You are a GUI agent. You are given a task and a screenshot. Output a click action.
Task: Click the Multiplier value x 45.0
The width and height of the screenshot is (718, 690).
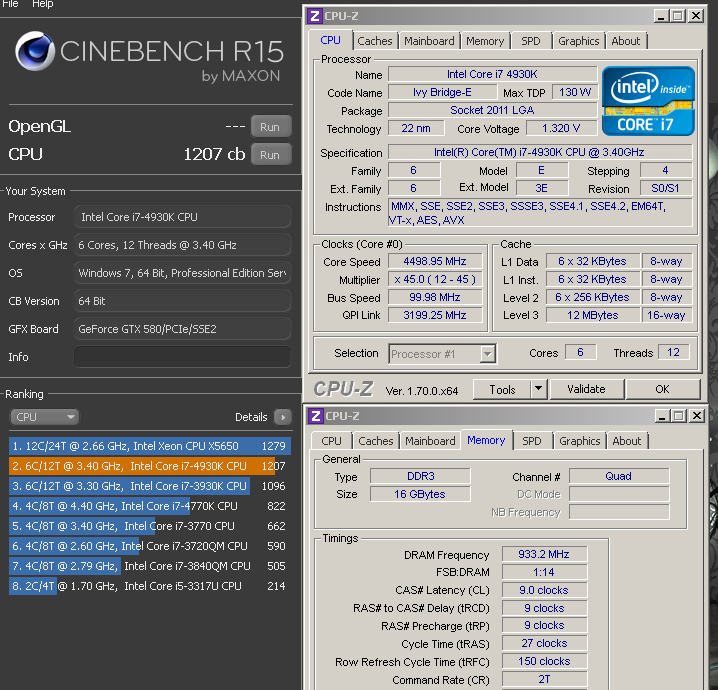coord(435,279)
